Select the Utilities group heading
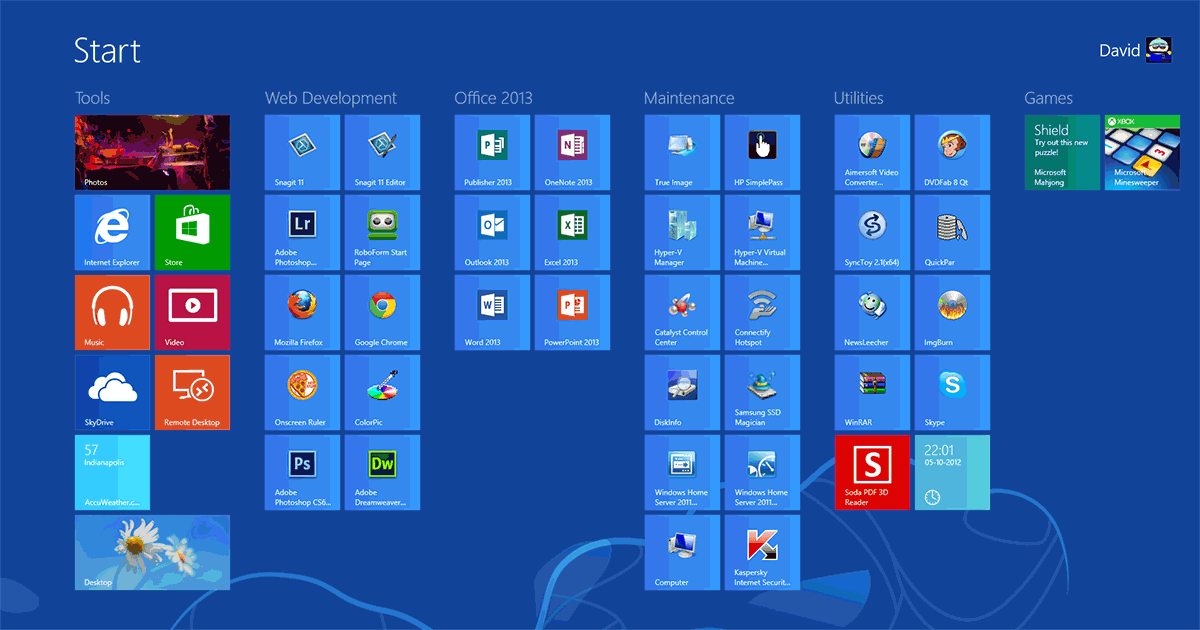Screen dimensions: 1200x630 (859, 98)
